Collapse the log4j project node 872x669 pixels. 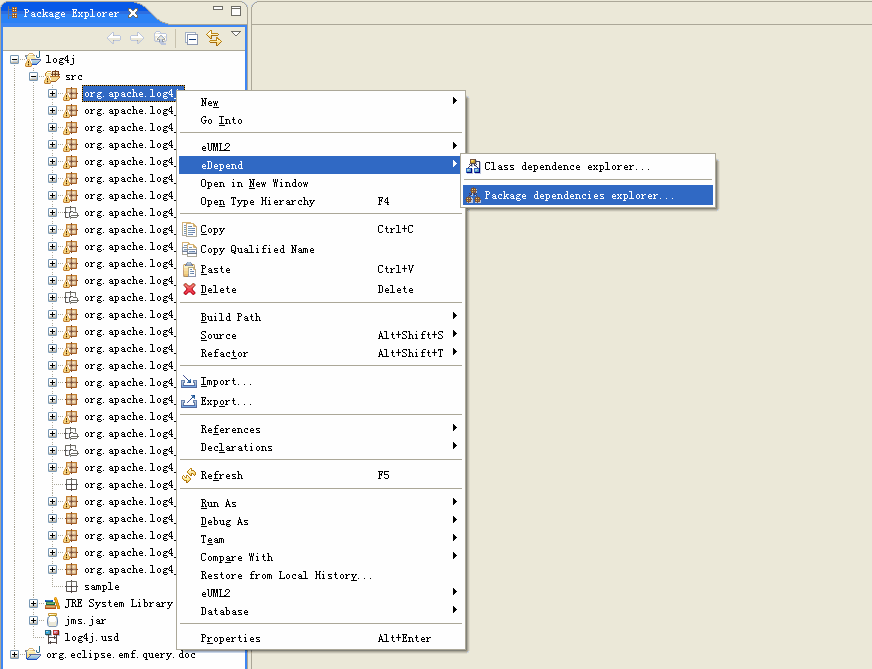[x=14, y=60]
